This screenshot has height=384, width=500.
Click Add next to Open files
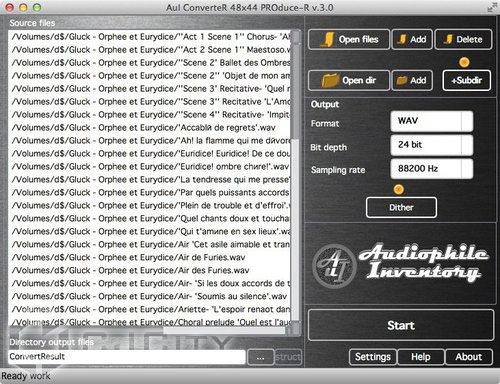(412, 40)
